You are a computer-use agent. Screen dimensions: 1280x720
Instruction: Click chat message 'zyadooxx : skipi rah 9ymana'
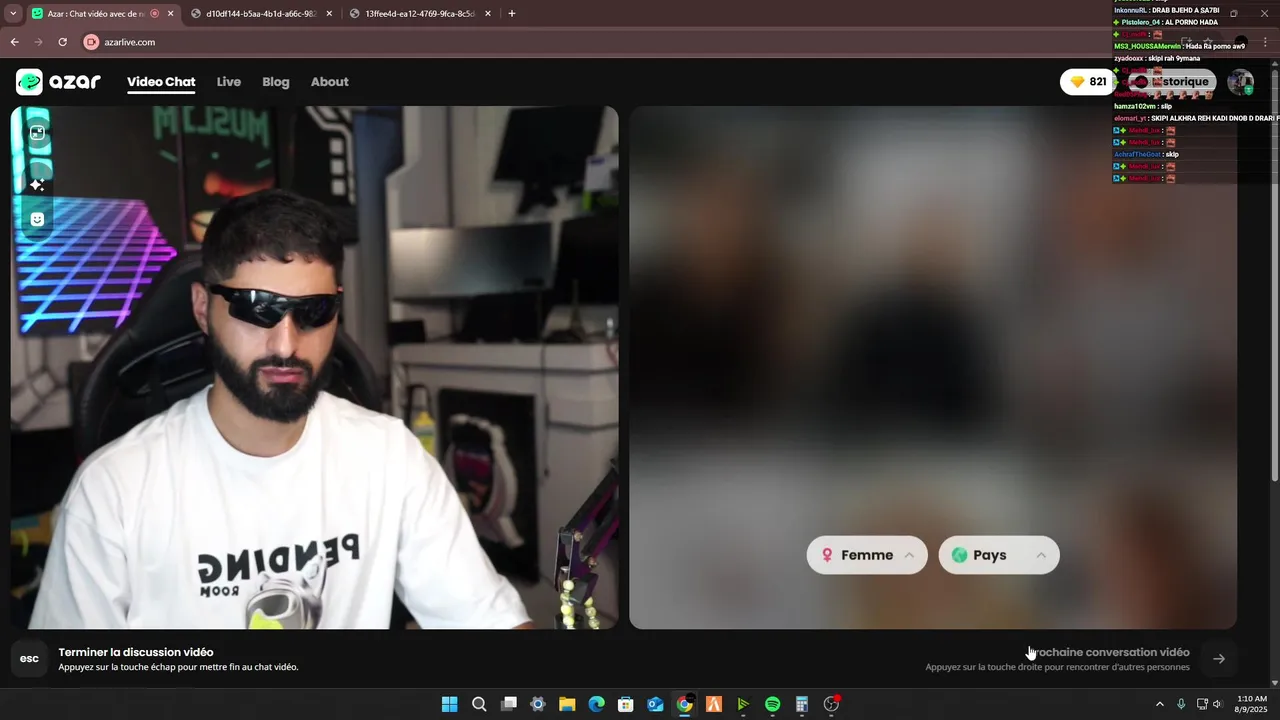pos(1157,58)
